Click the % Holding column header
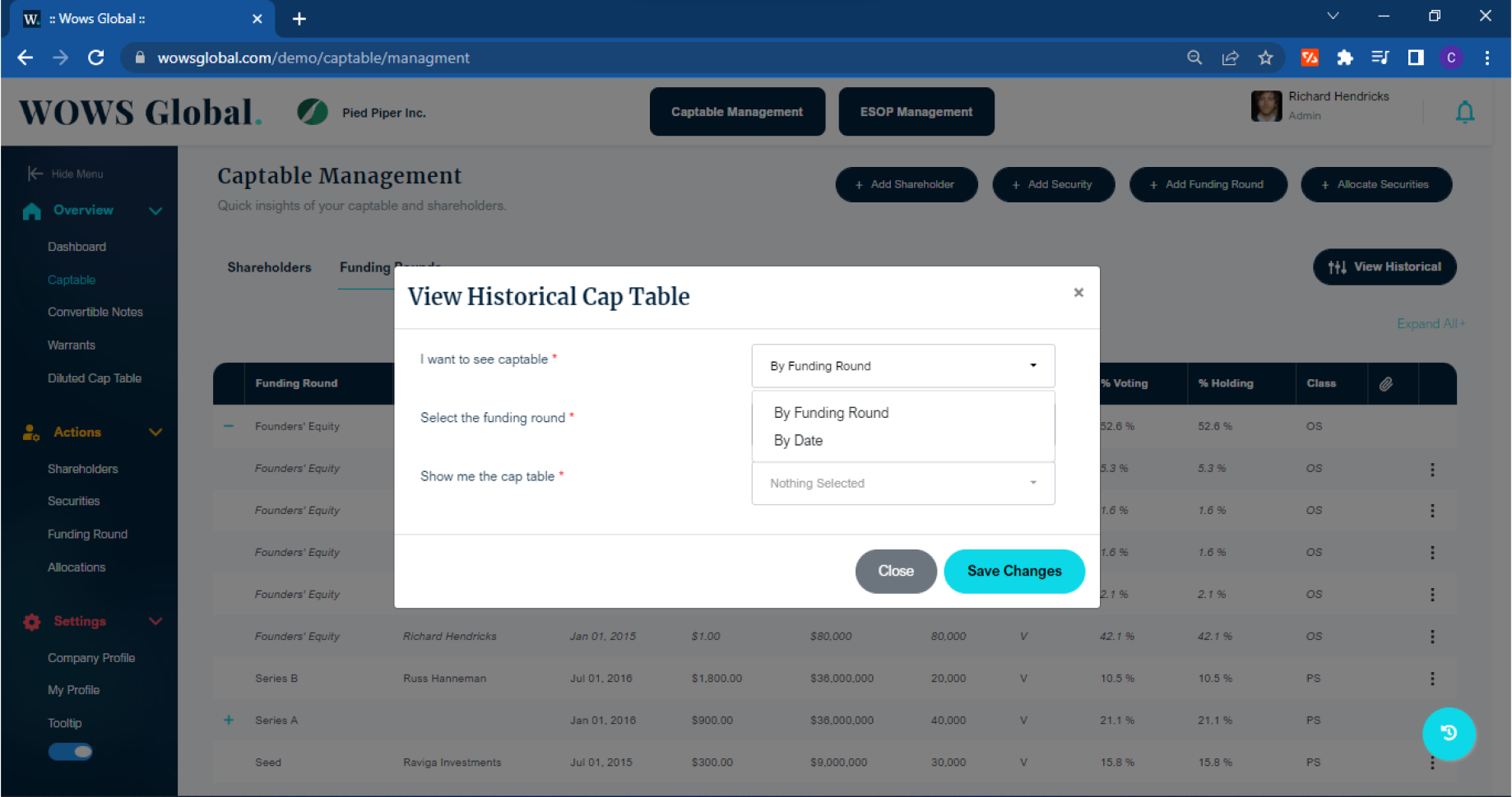 coord(1226,383)
